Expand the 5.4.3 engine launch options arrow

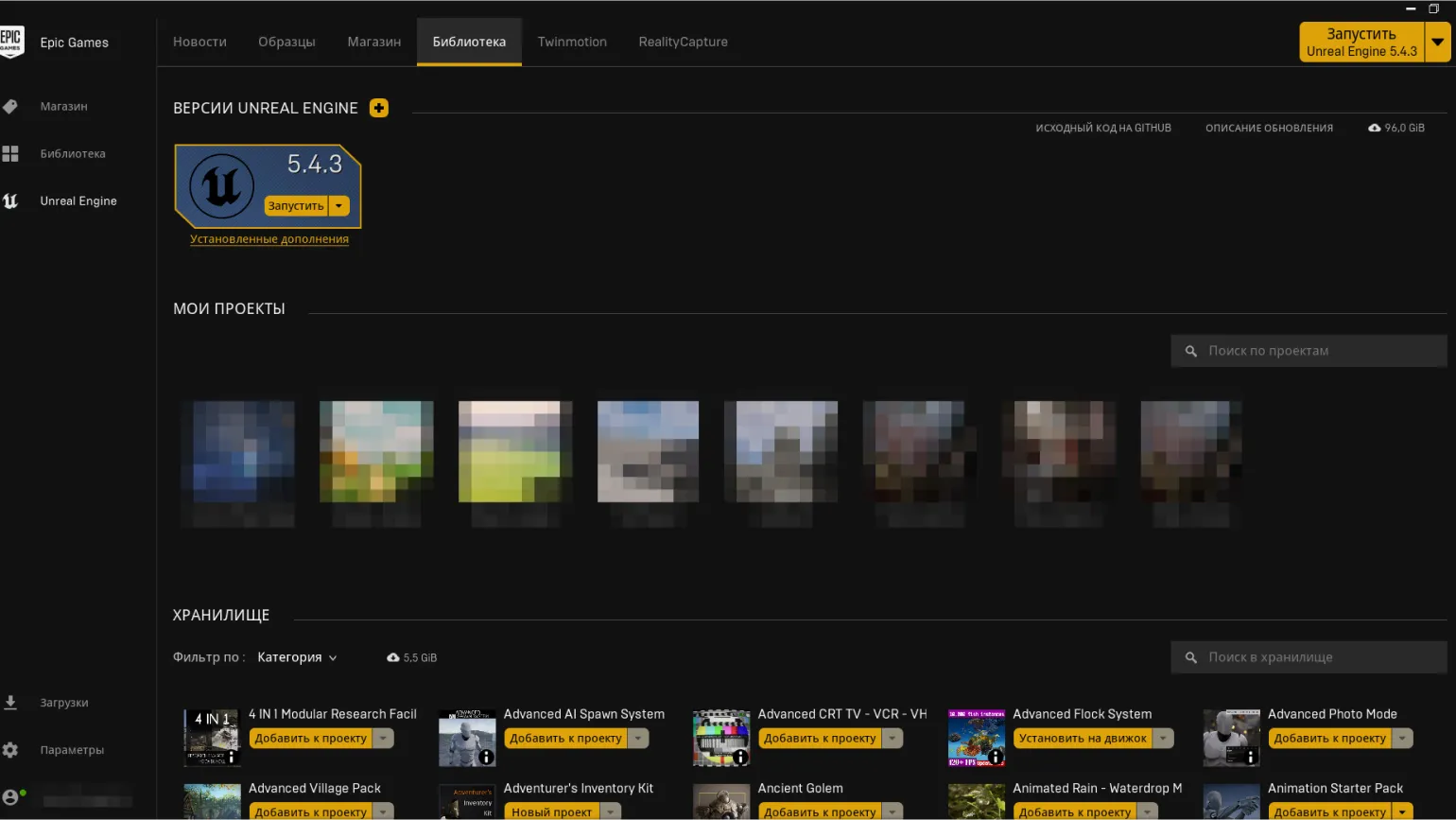click(x=339, y=205)
